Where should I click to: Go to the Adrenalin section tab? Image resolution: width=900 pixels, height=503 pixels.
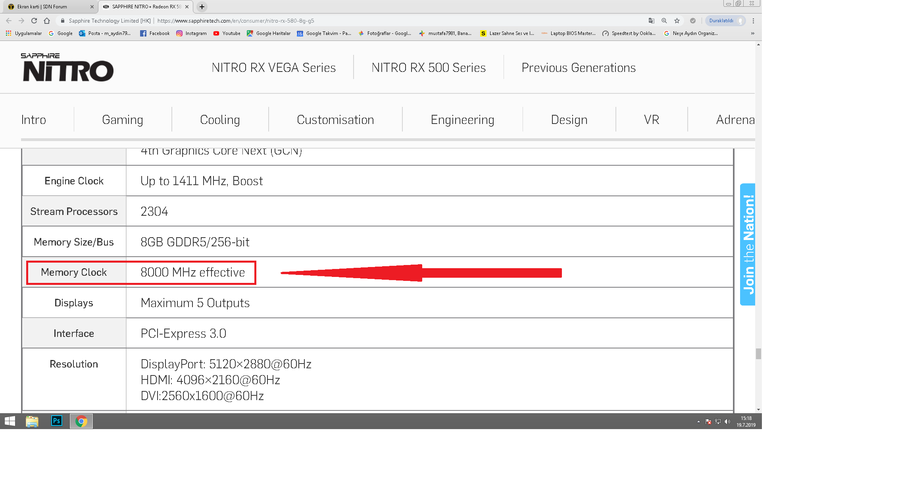pyautogui.click(x=735, y=119)
